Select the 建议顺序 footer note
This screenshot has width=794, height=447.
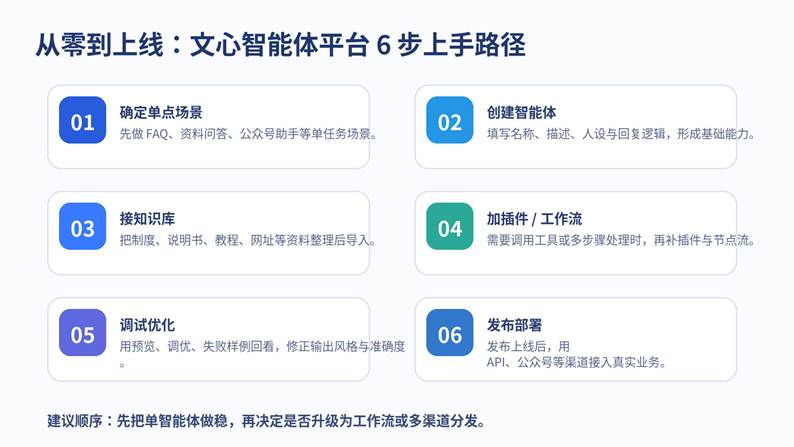click(266, 421)
